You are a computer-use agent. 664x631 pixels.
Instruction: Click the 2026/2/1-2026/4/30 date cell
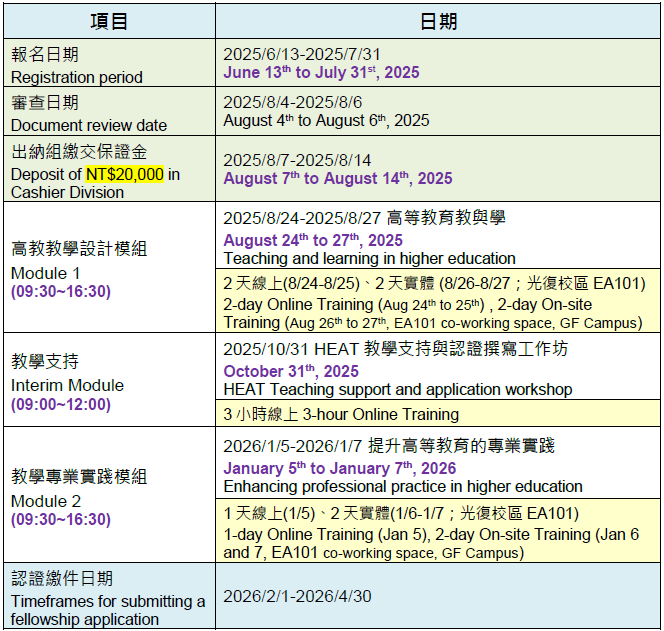[x=297, y=596]
